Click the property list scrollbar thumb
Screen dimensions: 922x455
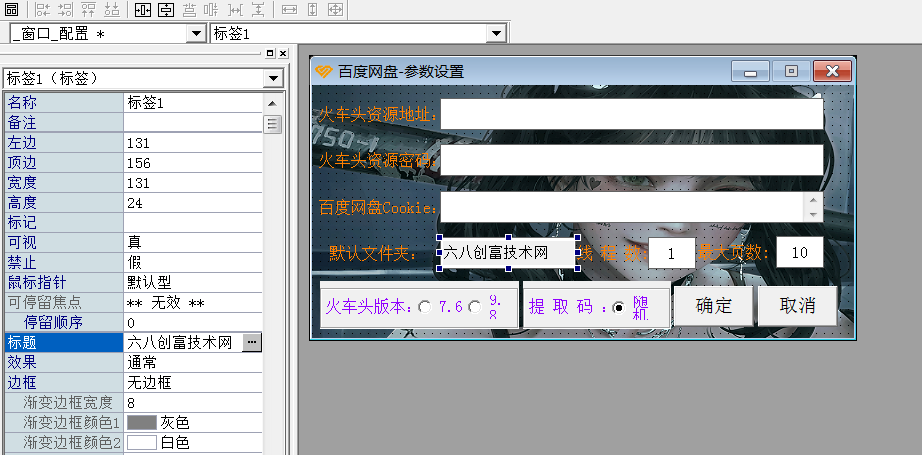272,125
